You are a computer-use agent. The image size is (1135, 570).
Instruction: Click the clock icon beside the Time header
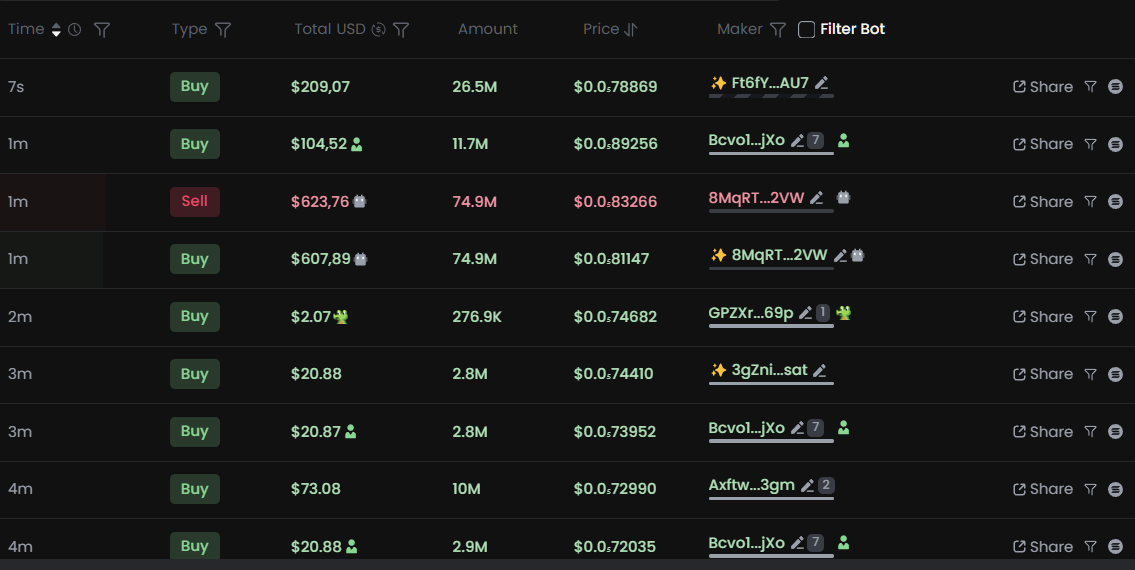(75, 30)
